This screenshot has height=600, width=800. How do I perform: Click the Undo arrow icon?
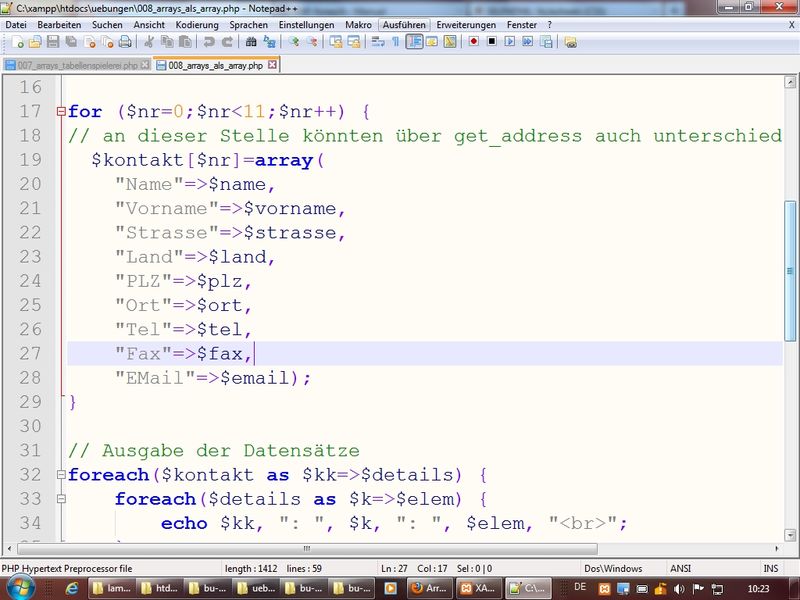209,42
